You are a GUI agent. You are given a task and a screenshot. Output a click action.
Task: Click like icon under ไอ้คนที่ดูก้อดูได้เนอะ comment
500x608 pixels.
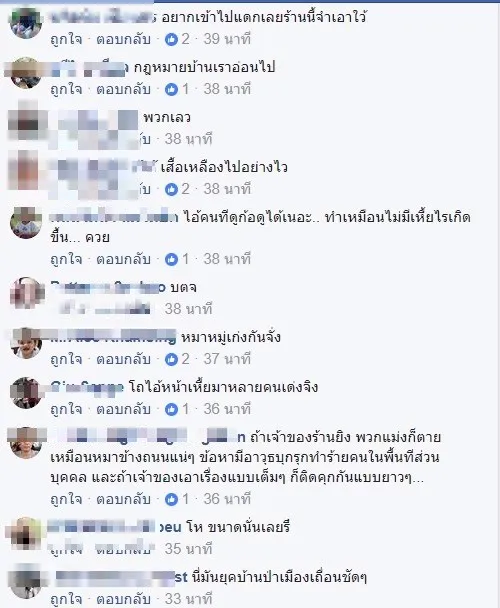click(171, 259)
